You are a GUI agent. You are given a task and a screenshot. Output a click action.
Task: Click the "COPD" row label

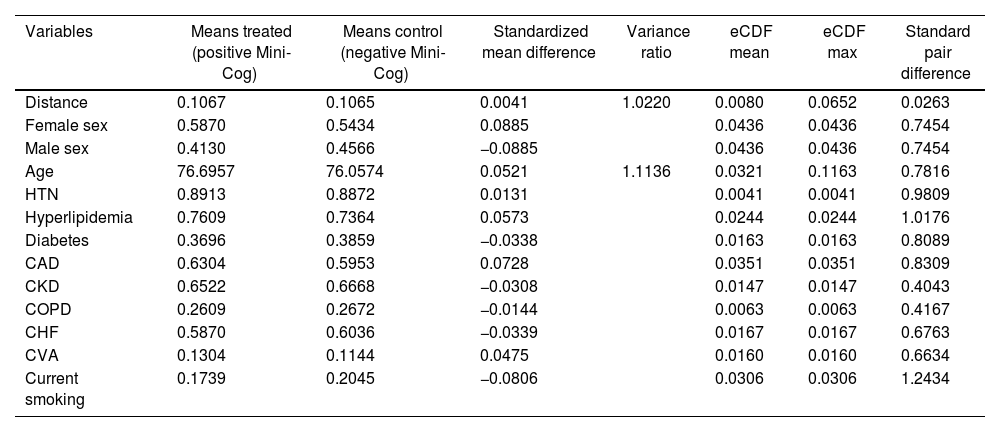pos(47,309)
